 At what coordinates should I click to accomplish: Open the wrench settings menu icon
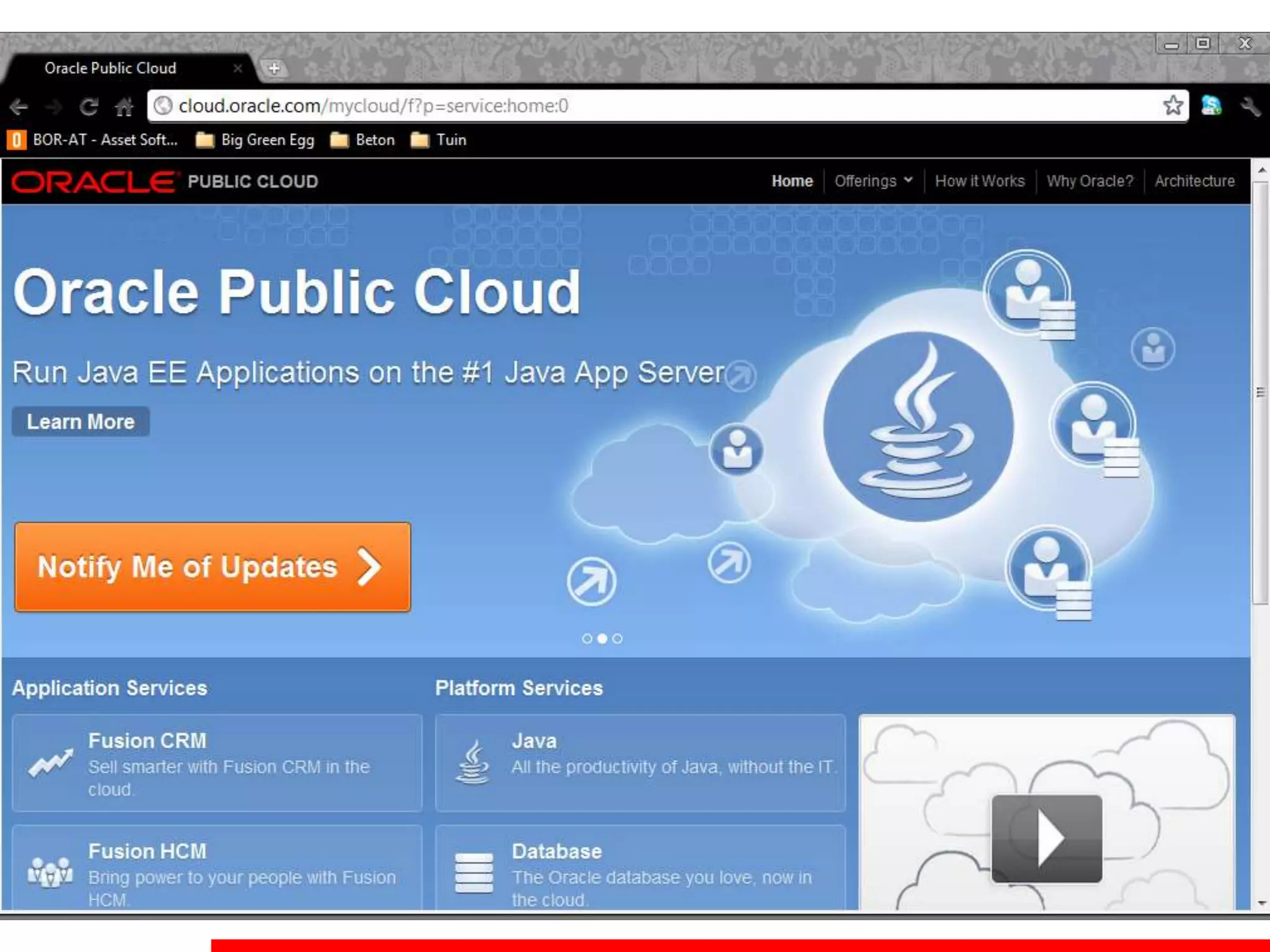(x=1250, y=107)
